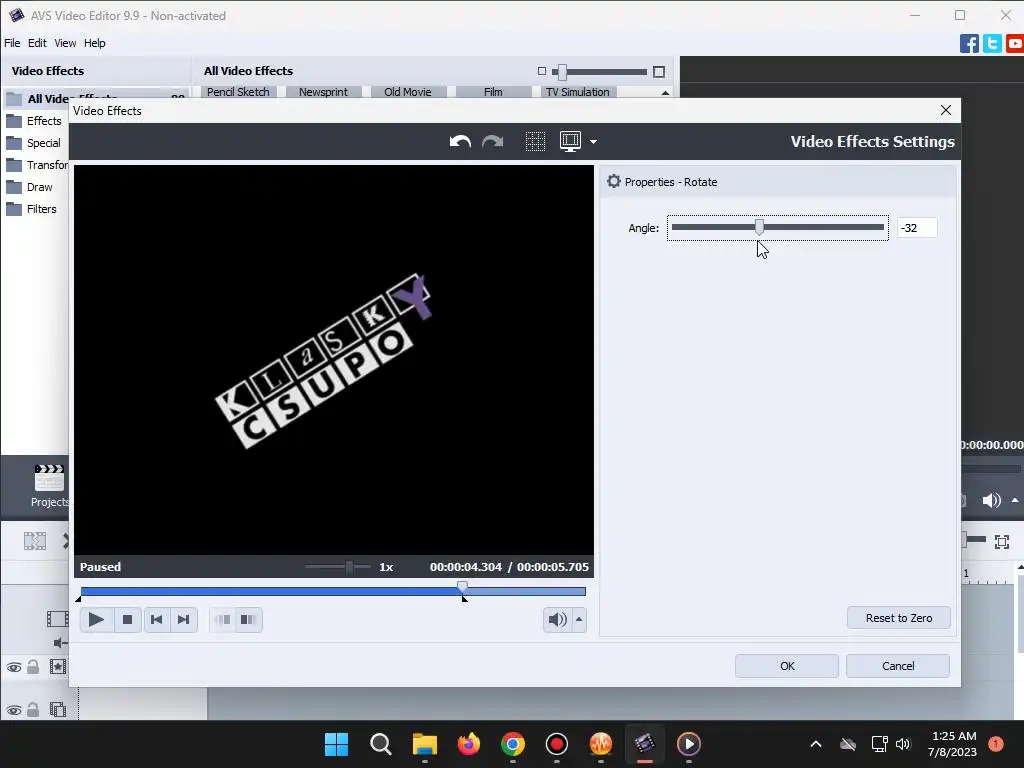Click the playback speed slider
This screenshot has width=1024, height=768.
point(338,567)
